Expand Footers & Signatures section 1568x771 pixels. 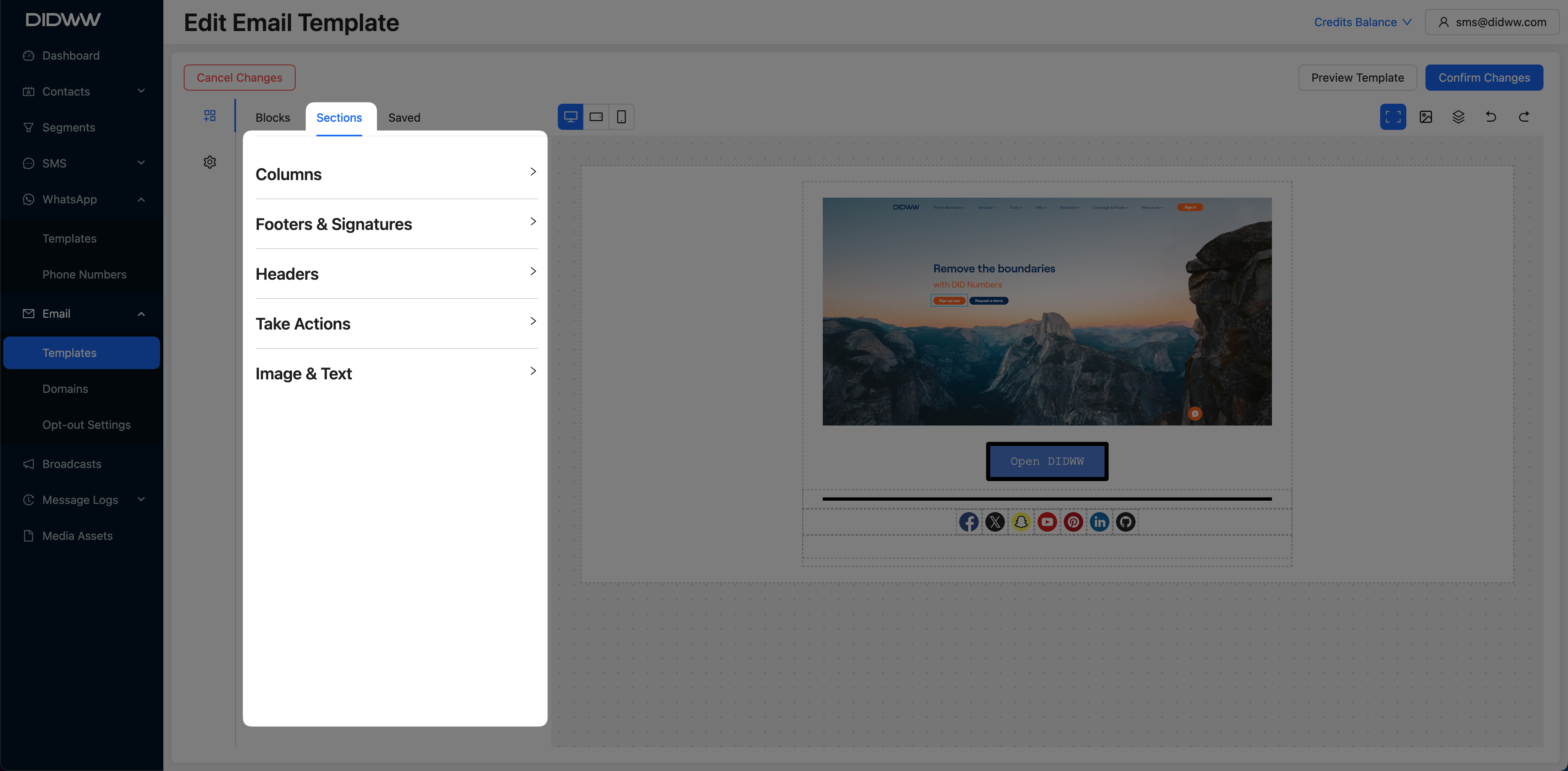pos(396,224)
